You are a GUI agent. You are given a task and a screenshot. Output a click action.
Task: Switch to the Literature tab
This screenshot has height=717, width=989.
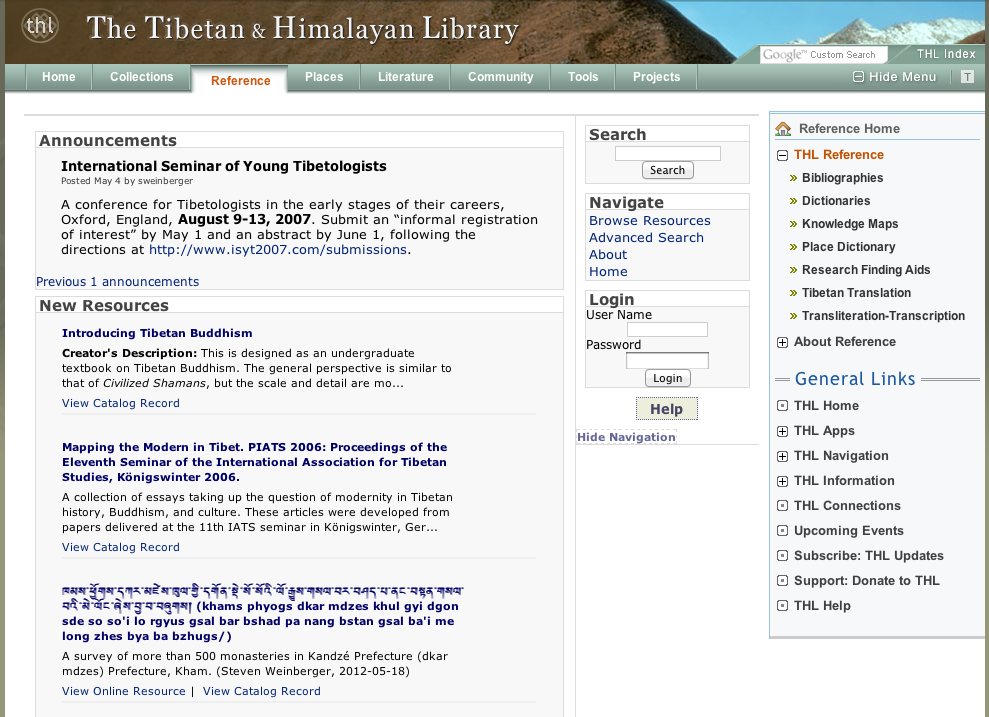tap(405, 77)
